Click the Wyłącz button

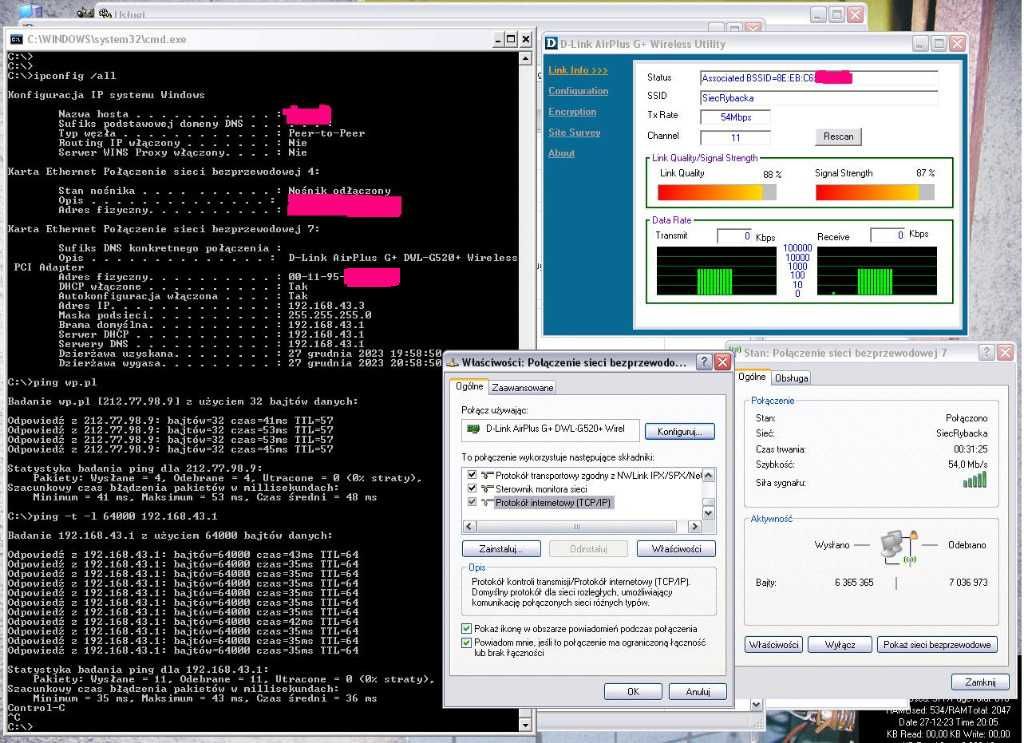point(840,644)
